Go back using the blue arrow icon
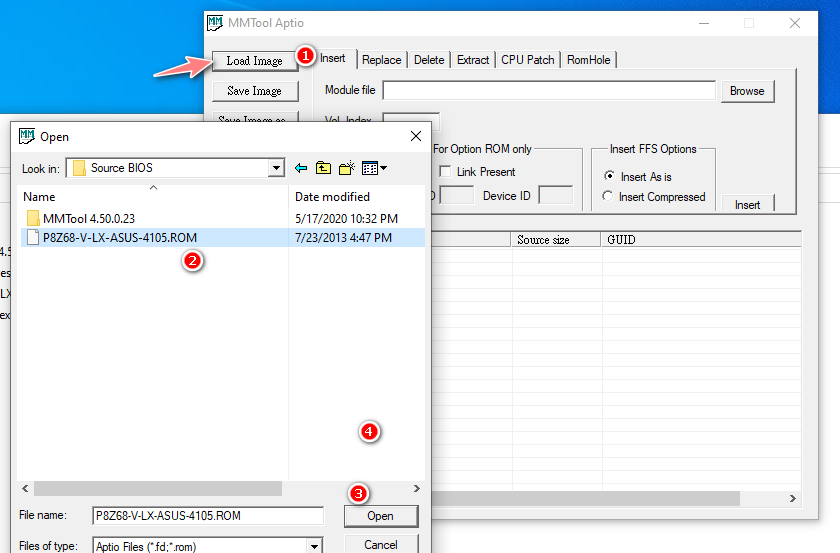The image size is (840, 553). (301, 168)
